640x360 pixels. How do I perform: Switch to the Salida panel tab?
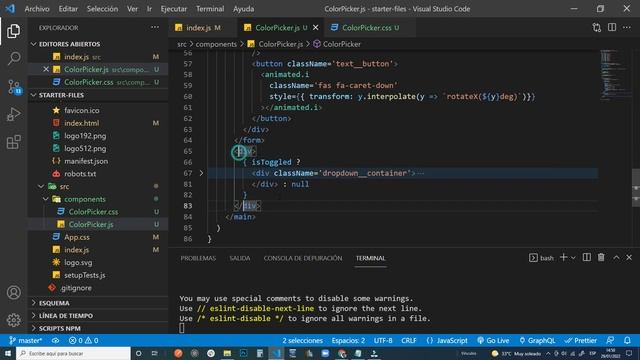pos(240,258)
